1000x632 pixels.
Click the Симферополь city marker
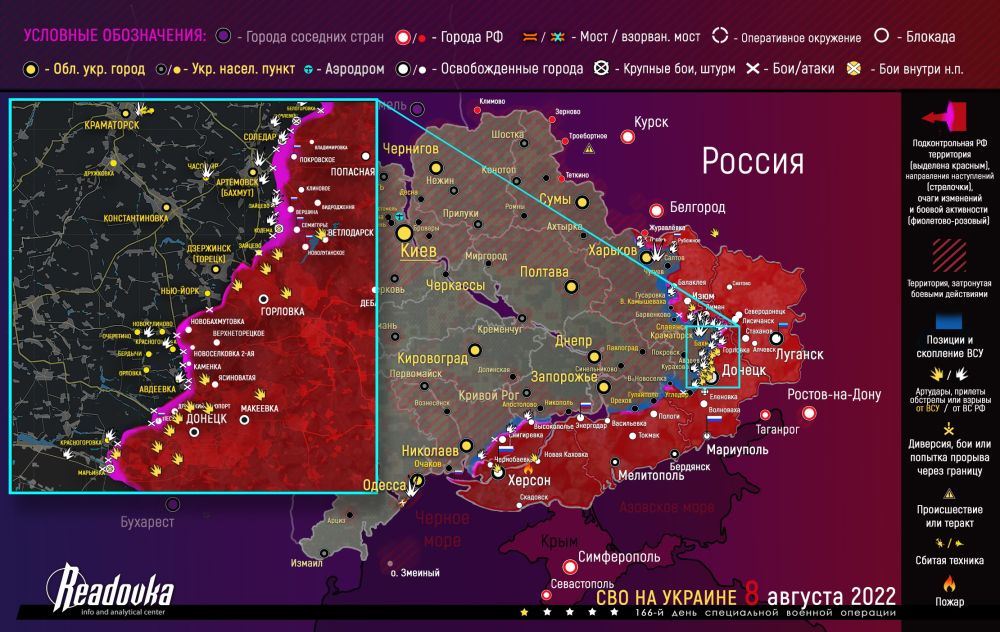click(x=570, y=566)
